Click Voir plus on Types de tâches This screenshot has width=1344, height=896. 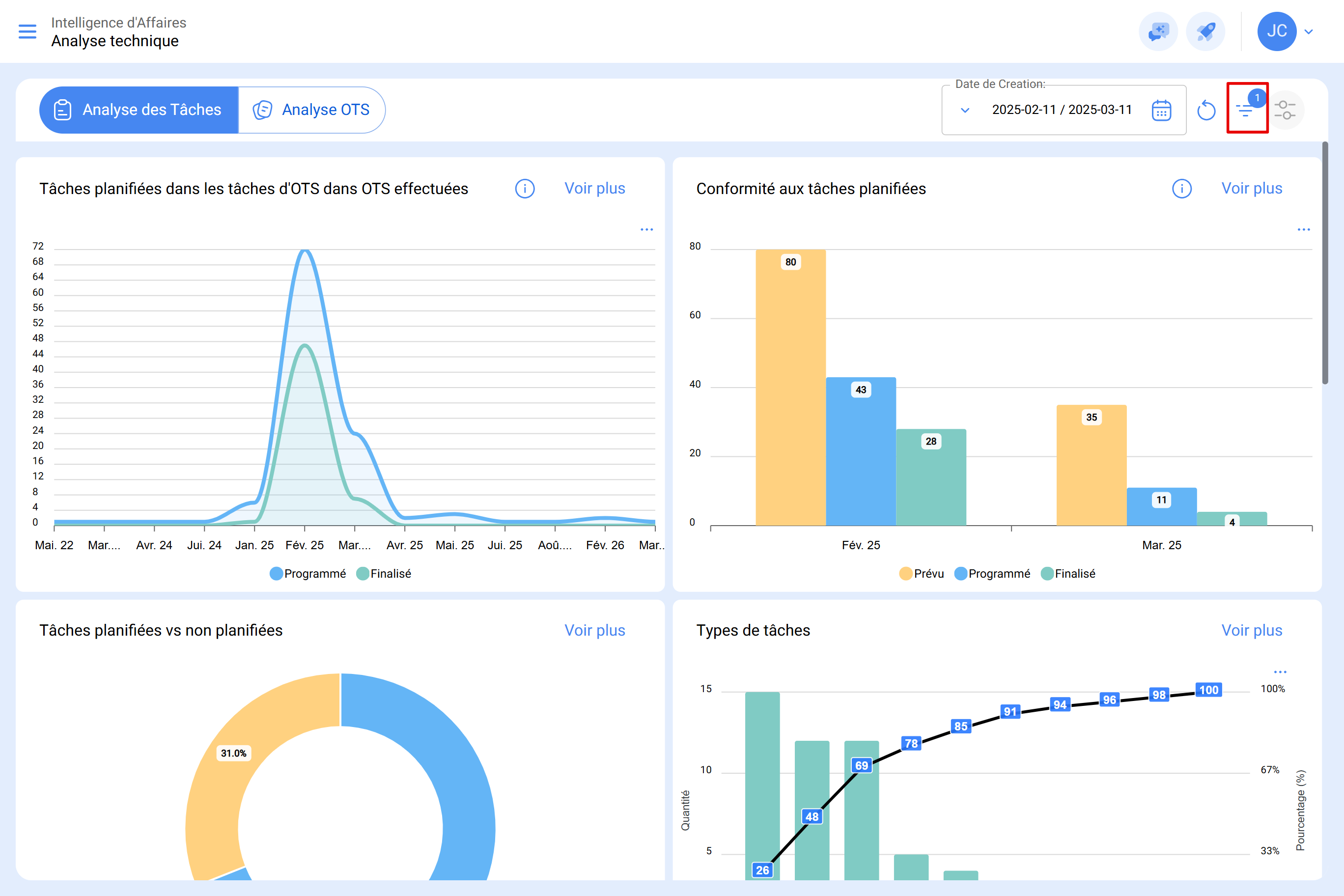(1252, 630)
